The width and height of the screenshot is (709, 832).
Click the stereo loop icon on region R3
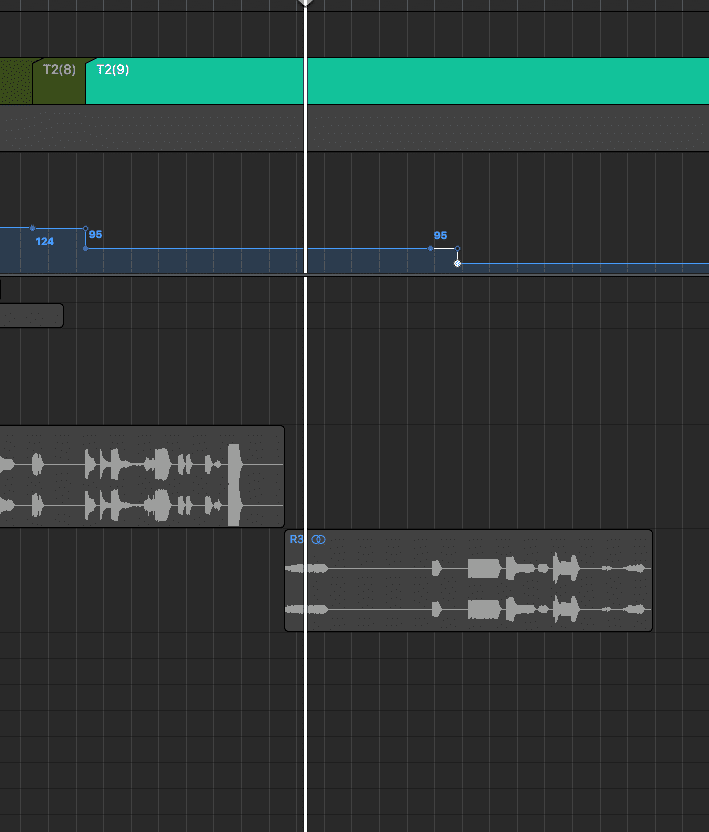tap(319, 540)
